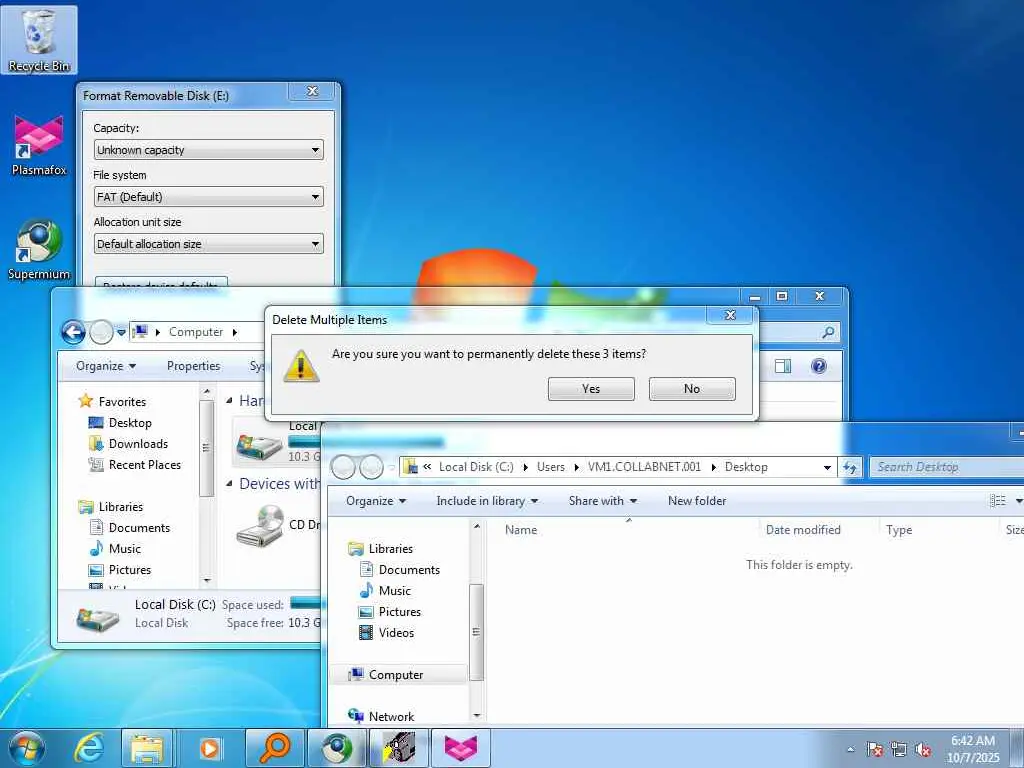The image size is (1024, 768).
Task: Open the Recycle Bin desktop icon
Action: [x=39, y=40]
